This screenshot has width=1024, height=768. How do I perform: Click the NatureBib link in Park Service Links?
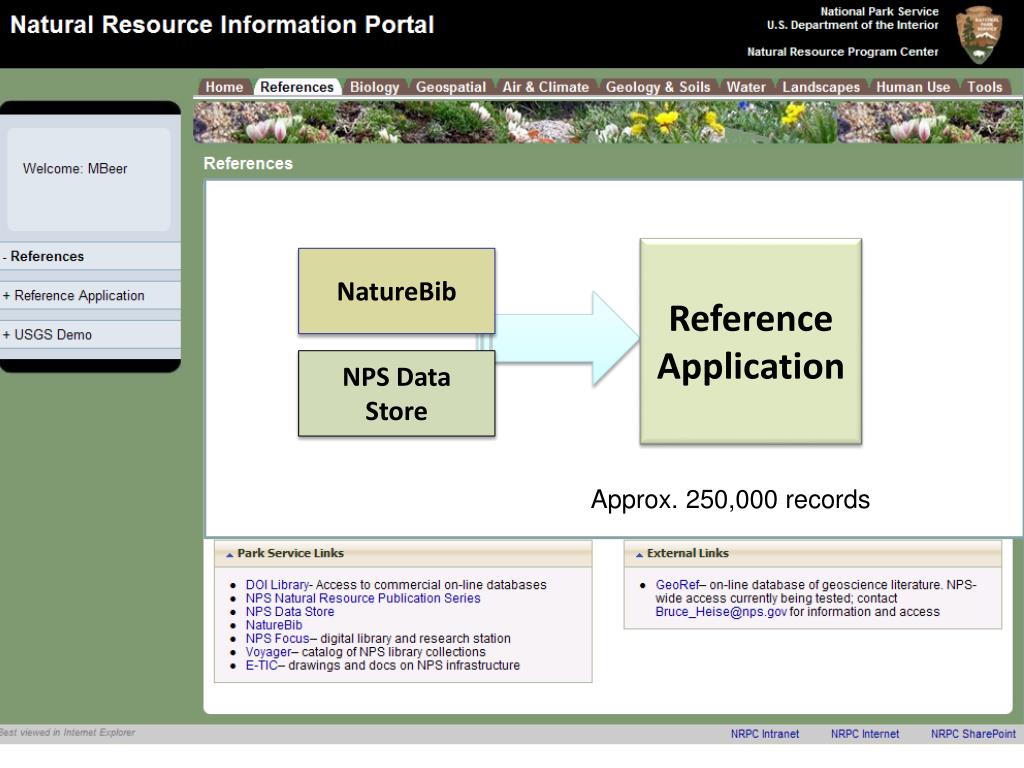274,625
